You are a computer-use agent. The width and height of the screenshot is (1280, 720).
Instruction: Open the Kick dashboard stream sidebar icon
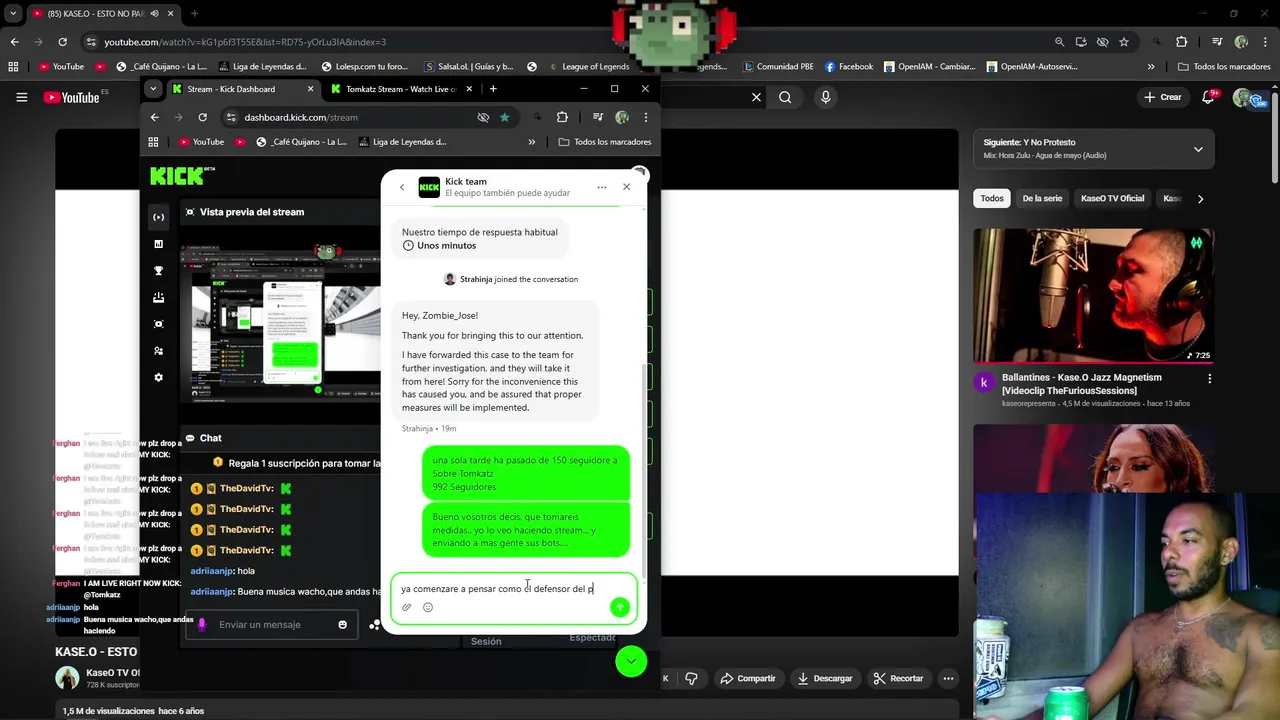click(x=158, y=217)
